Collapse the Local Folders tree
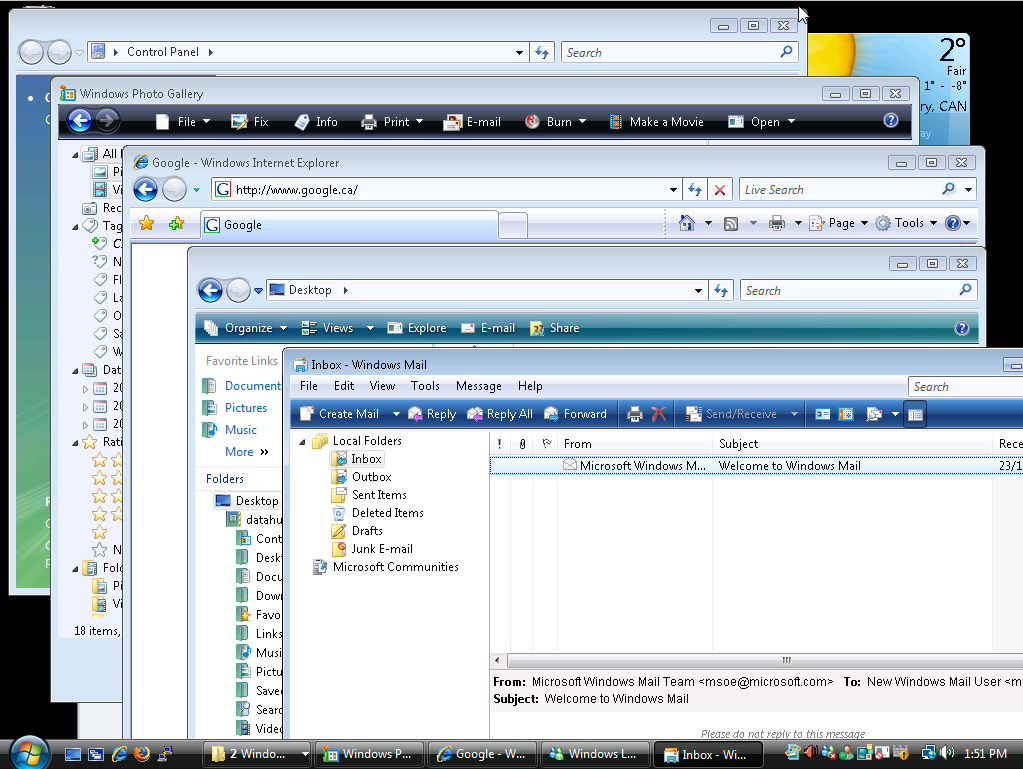Screen dimensions: 1023x769 [301, 441]
